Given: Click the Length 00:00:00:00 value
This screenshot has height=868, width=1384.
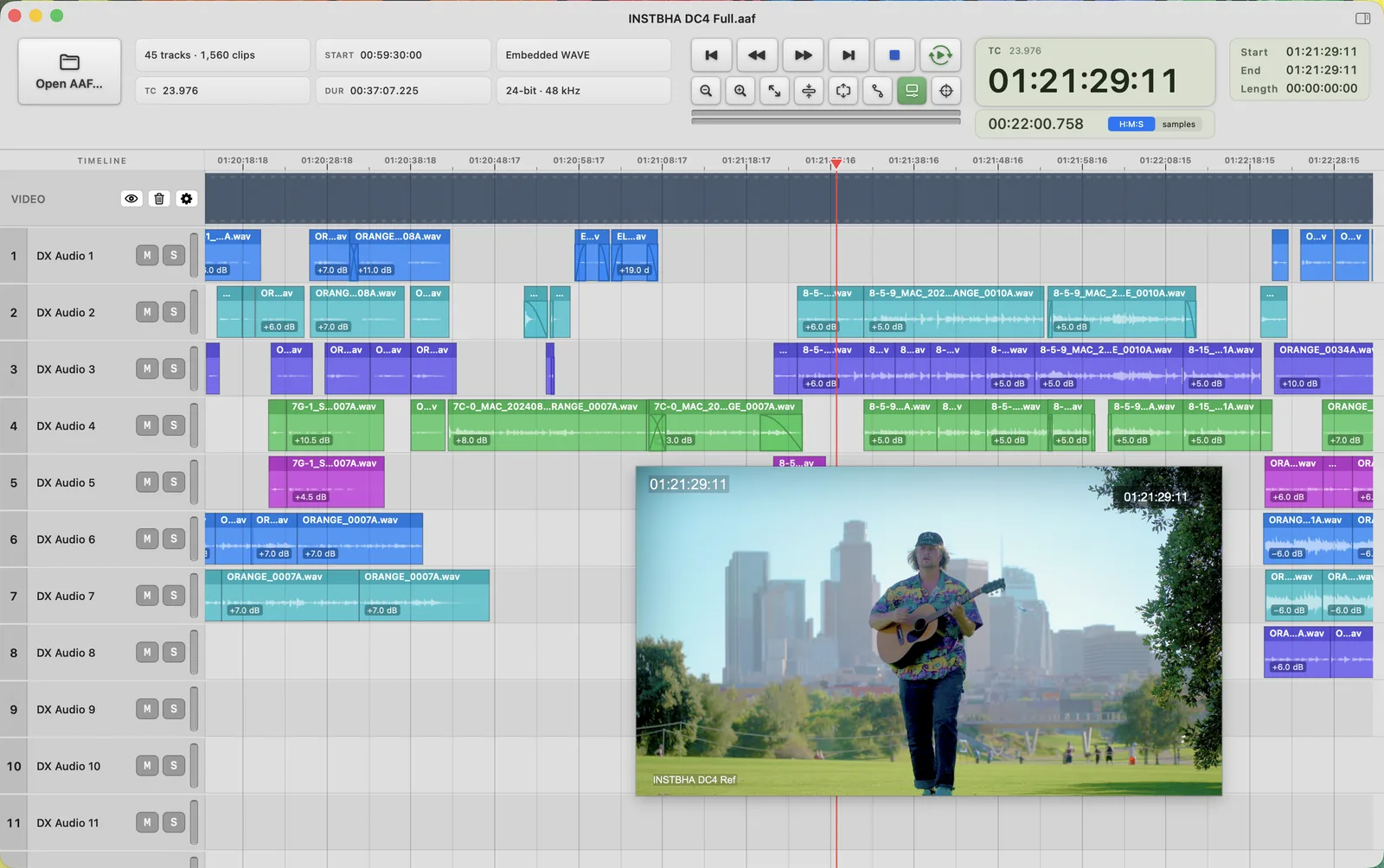Looking at the screenshot, I should tap(1322, 88).
